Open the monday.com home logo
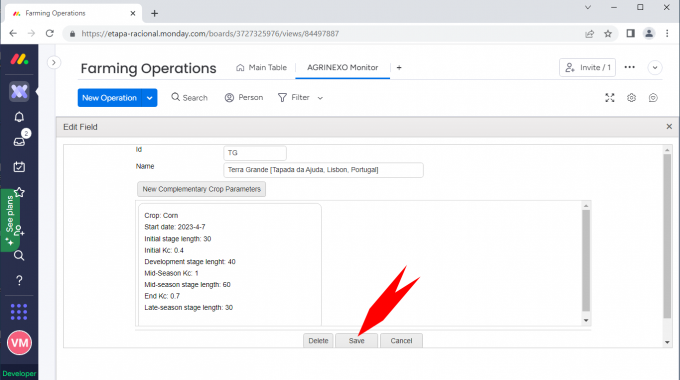Image resolution: width=680 pixels, height=380 pixels. [20, 59]
